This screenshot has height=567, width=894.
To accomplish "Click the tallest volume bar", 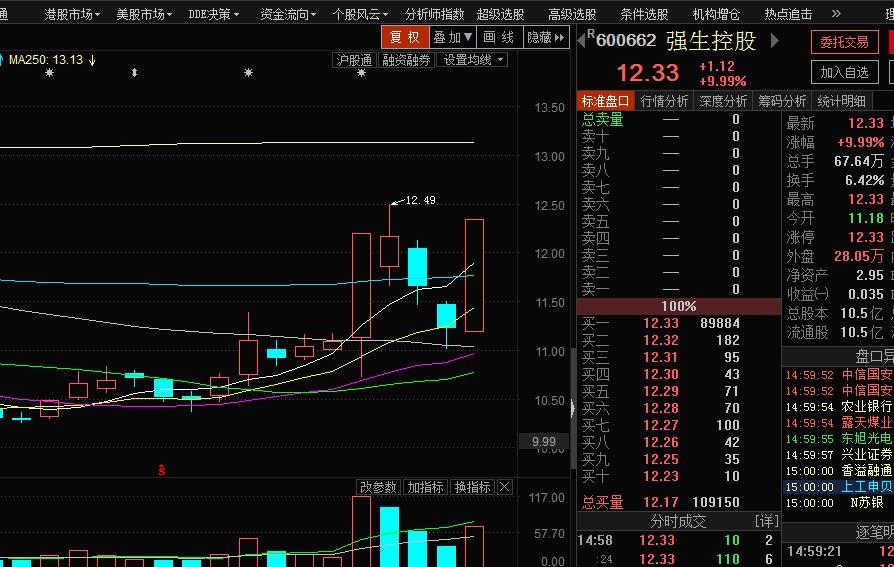I will pos(361,531).
